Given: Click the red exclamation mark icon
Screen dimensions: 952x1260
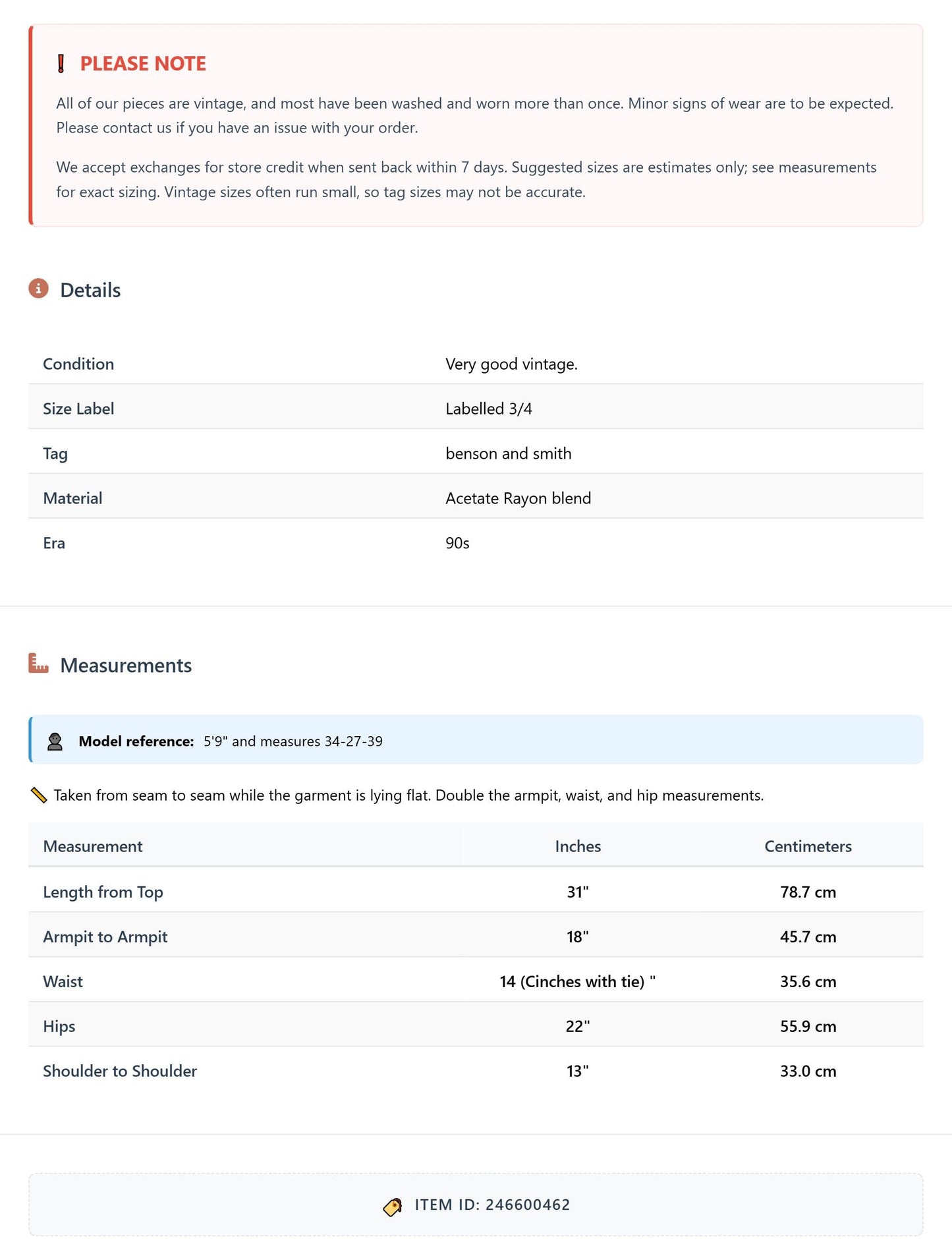Looking at the screenshot, I should pyautogui.click(x=61, y=64).
